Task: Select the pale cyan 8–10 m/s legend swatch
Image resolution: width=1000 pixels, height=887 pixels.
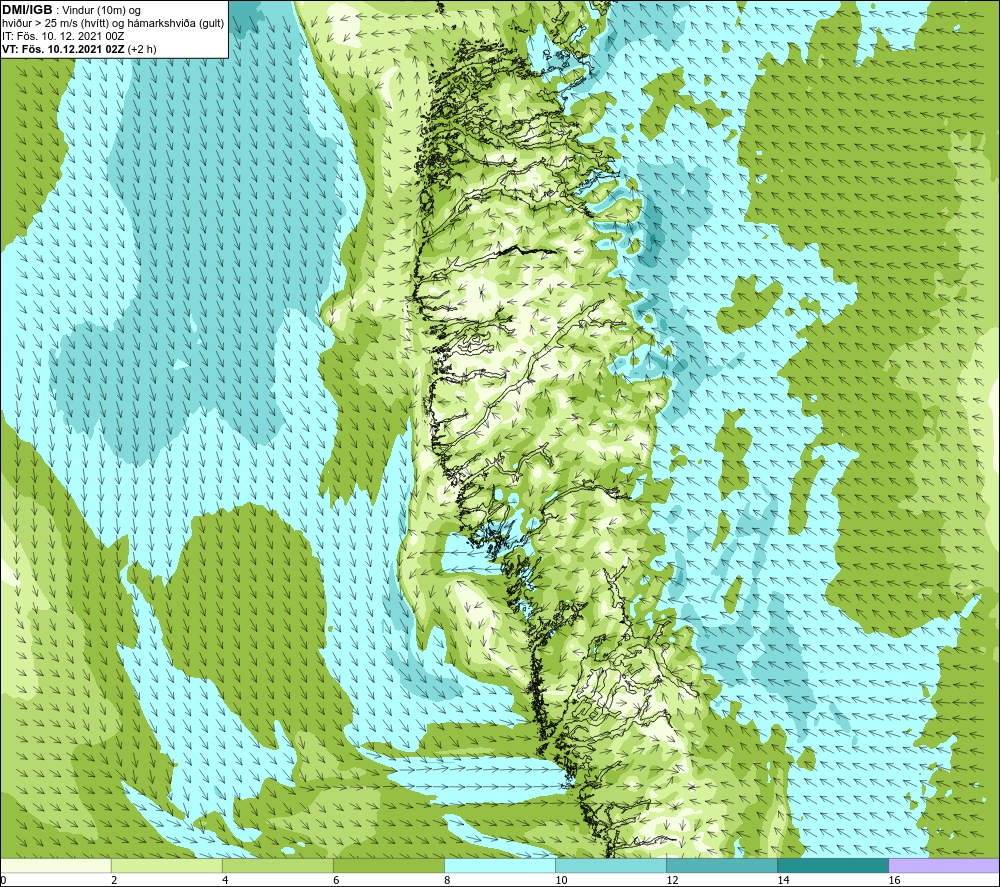Action: (x=499, y=866)
